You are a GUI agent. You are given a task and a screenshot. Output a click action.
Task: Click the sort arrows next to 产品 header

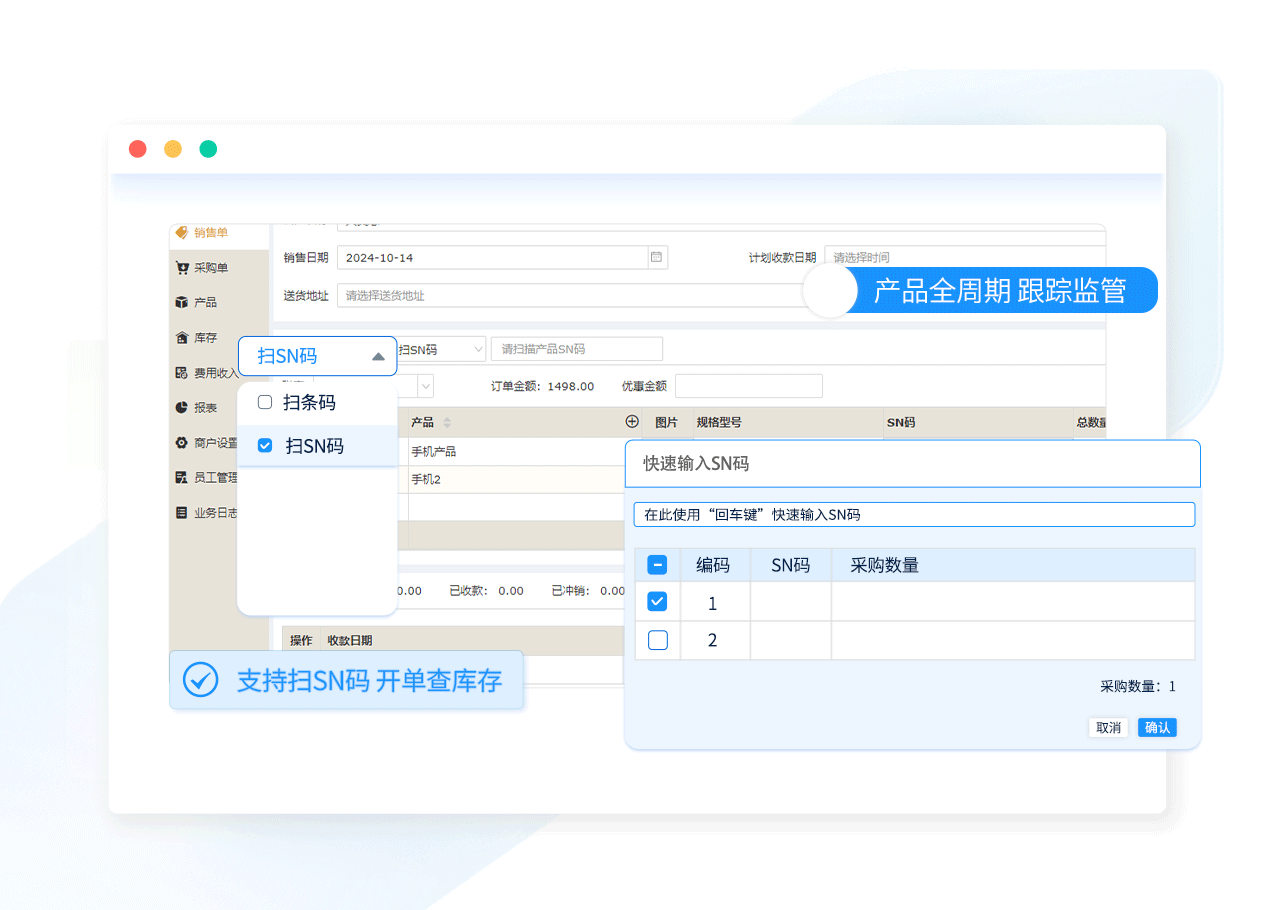pyautogui.click(x=447, y=423)
